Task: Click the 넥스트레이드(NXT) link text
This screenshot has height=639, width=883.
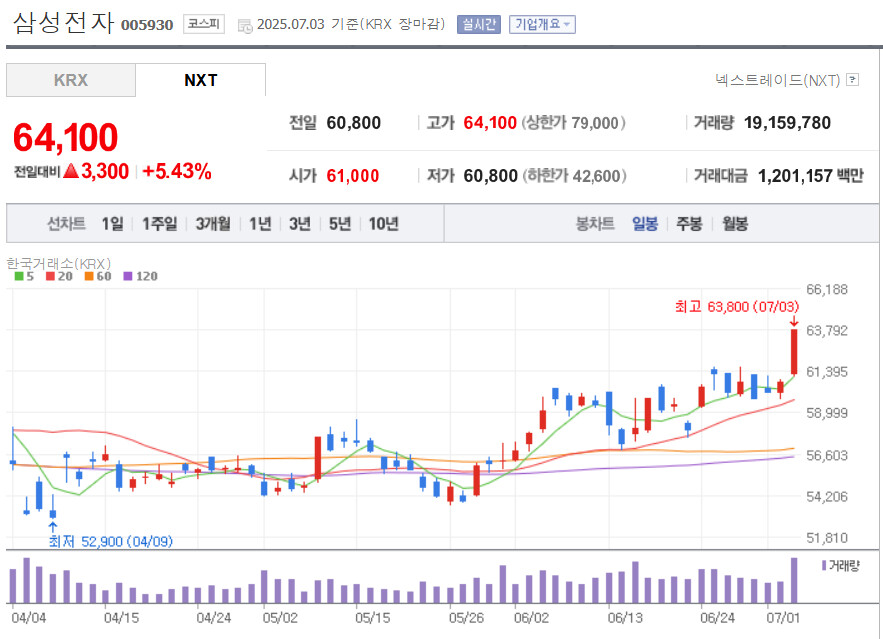Action: coord(777,80)
